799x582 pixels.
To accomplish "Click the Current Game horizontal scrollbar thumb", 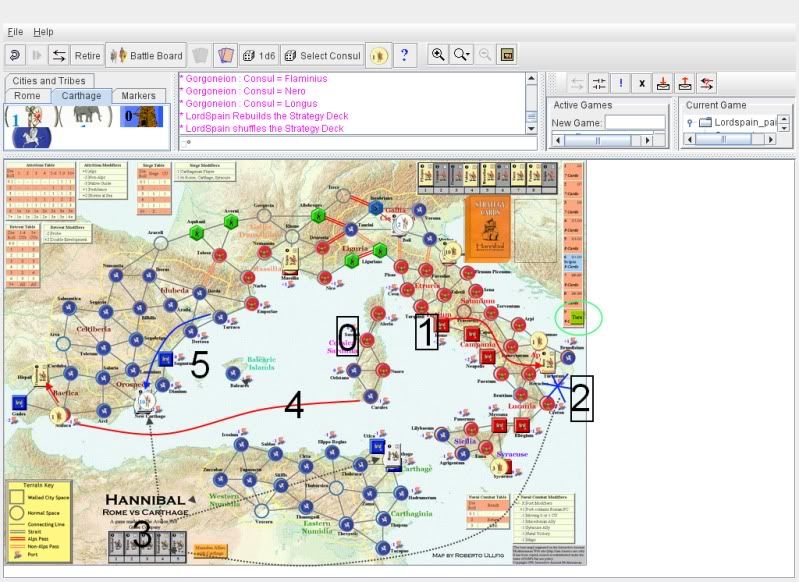I will [x=723, y=139].
